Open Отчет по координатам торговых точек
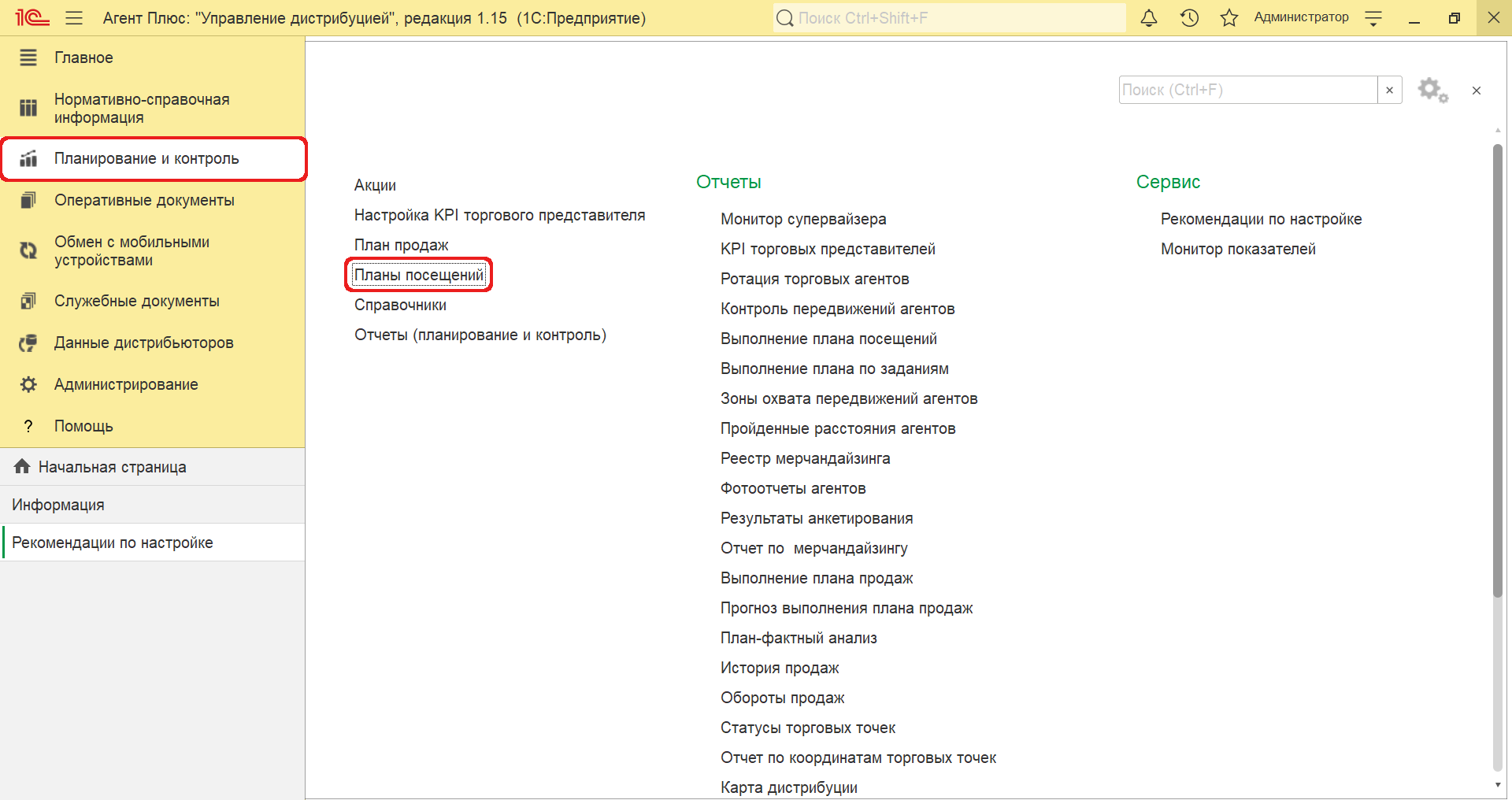 pos(858,757)
